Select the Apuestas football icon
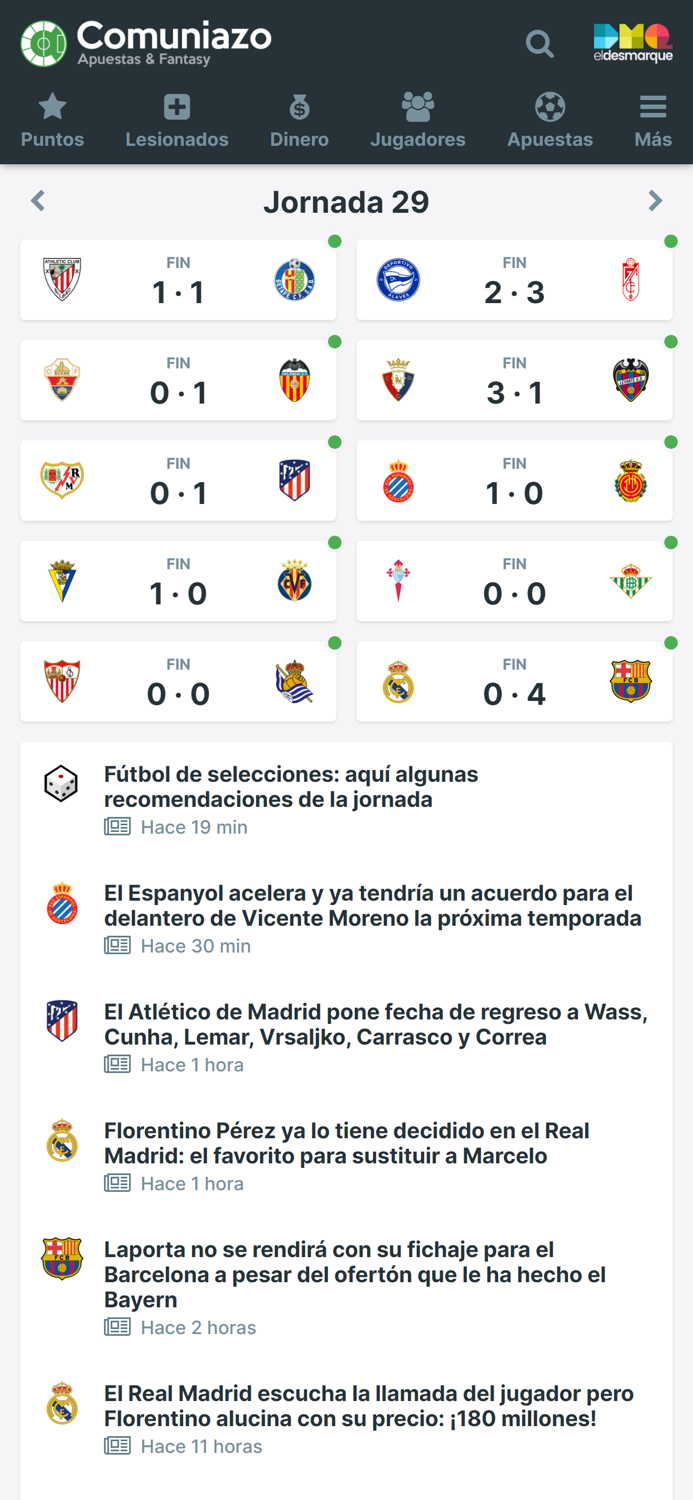Image resolution: width=693 pixels, height=1500 pixels. (x=549, y=106)
